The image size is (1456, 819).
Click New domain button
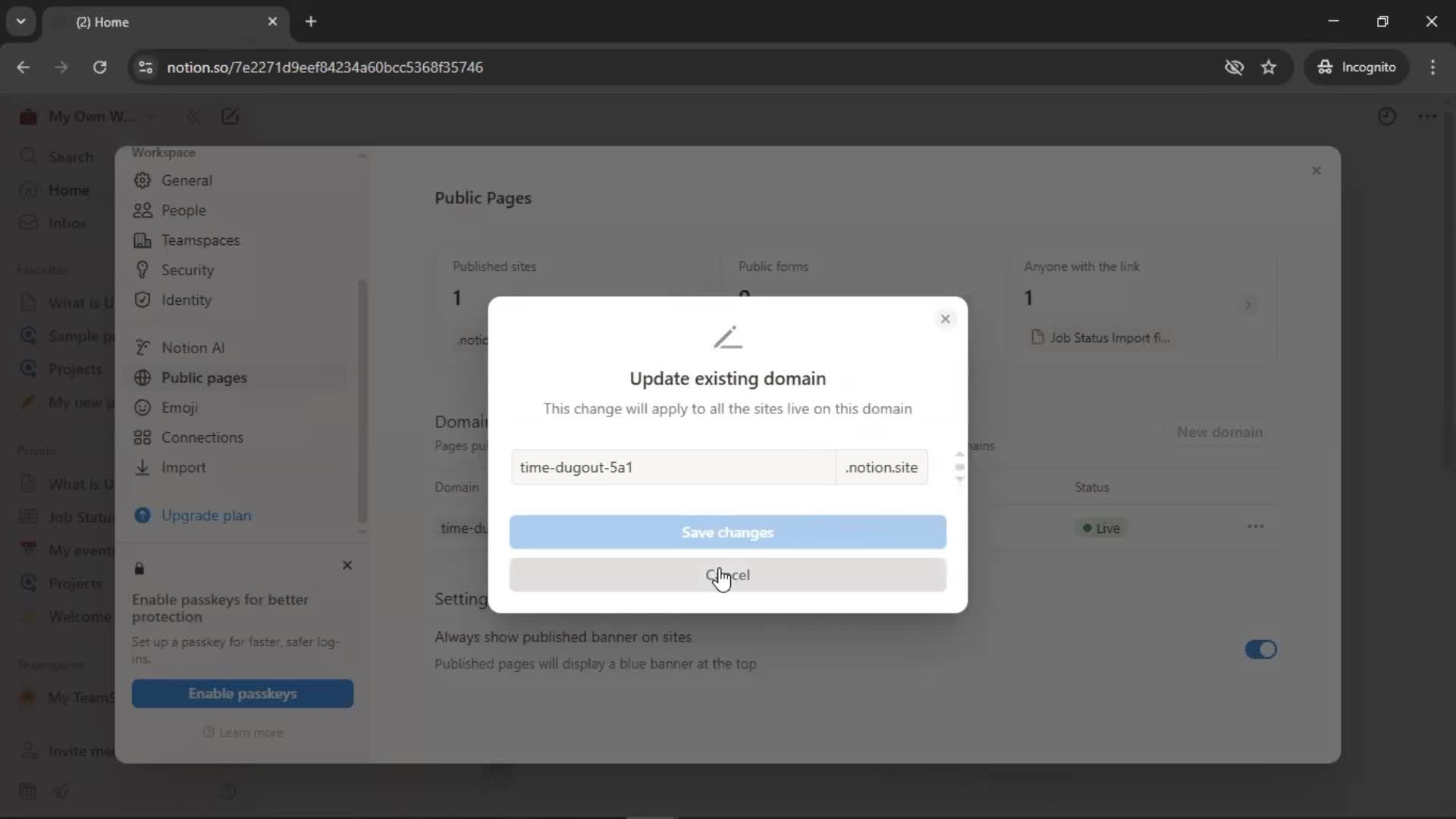point(1219,431)
